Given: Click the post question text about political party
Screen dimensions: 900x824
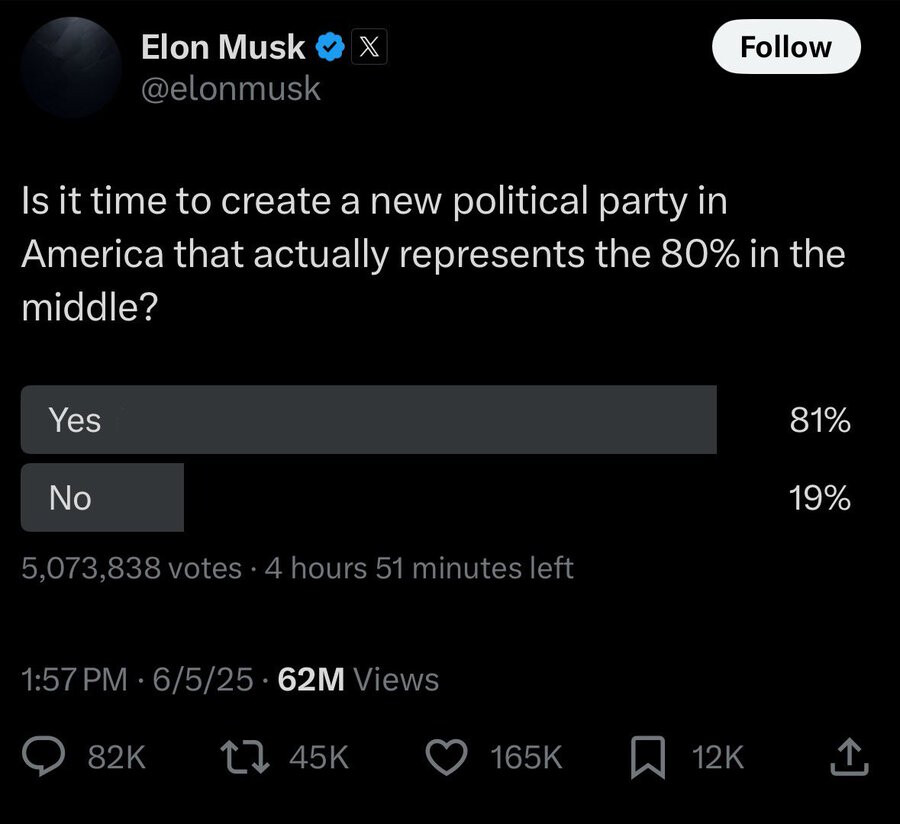Looking at the screenshot, I should point(433,254).
